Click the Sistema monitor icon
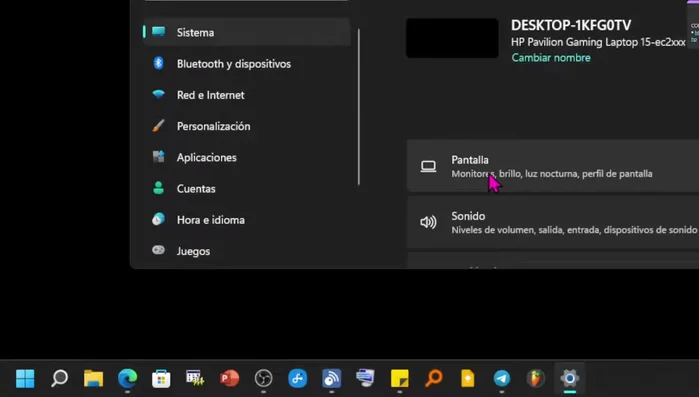The height and width of the screenshot is (397, 699). tap(159, 32)
